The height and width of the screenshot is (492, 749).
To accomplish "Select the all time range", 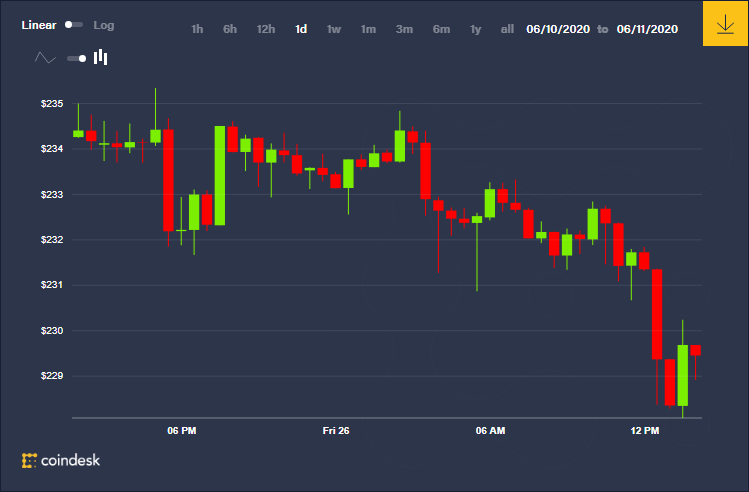I will tap(507, 29).
